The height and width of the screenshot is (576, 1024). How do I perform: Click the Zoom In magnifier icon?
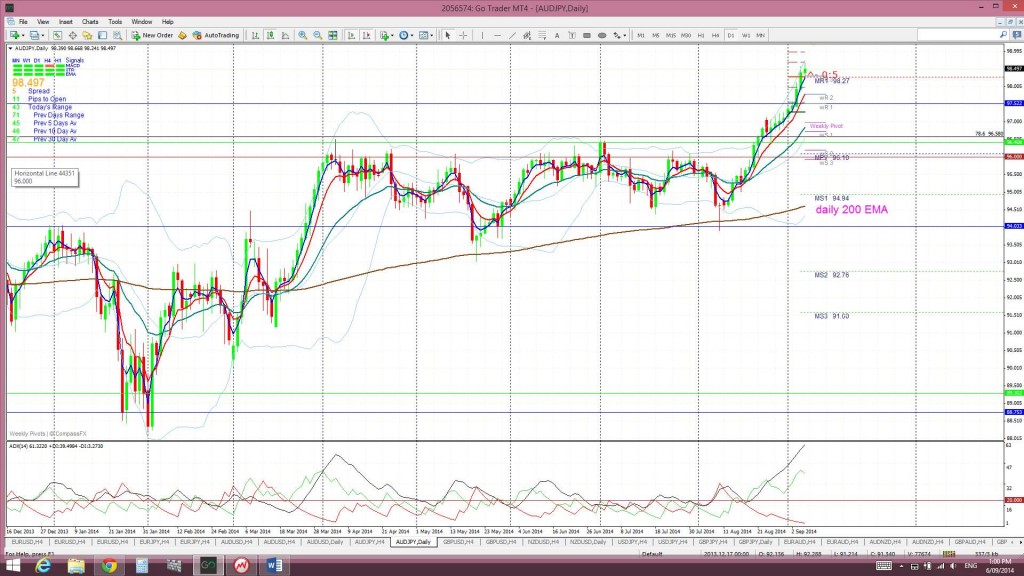pyautogui.click(x=305, y=35)
